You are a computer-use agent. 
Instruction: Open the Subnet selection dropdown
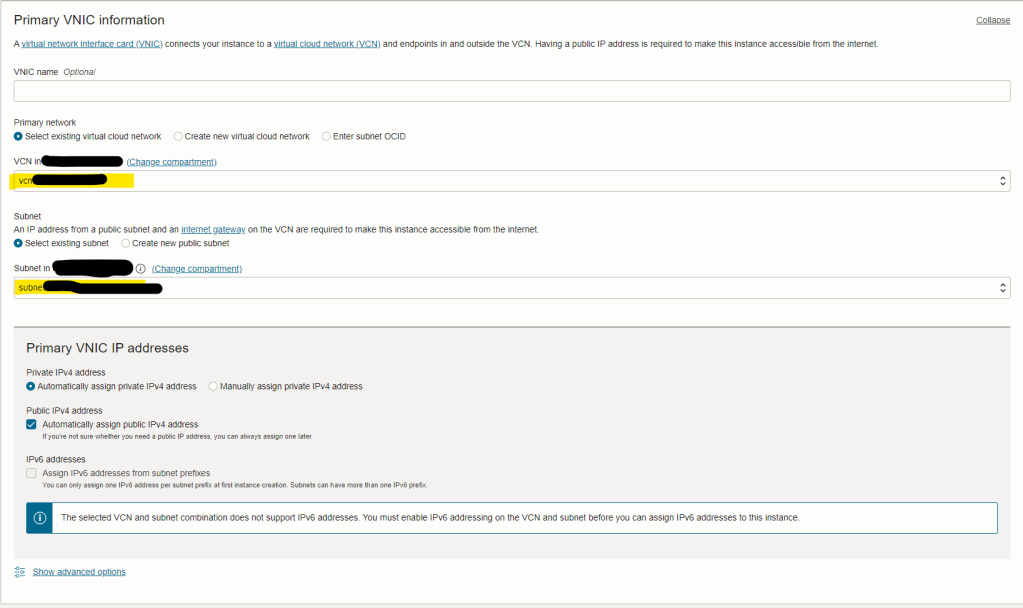[512, 288]
